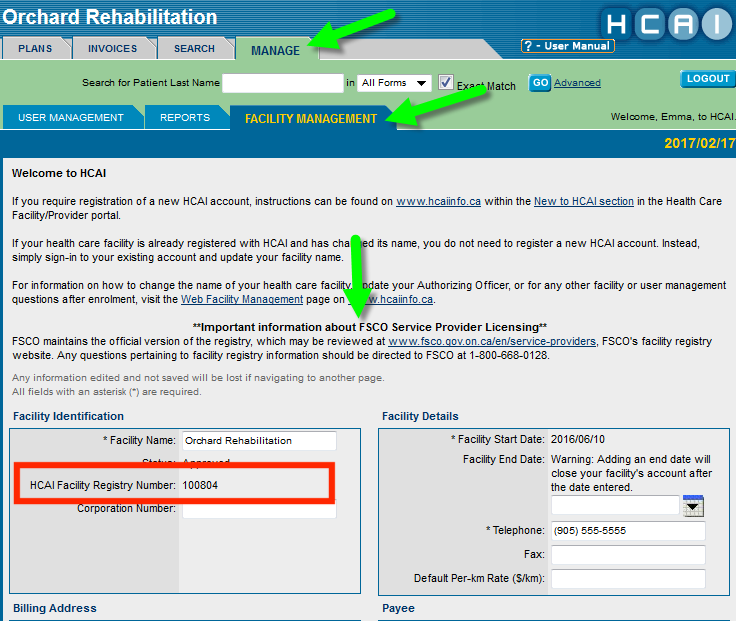Viewport: 736px width, 621px height.
Task: Select the User Management subtab
Action: coord(71,118)
